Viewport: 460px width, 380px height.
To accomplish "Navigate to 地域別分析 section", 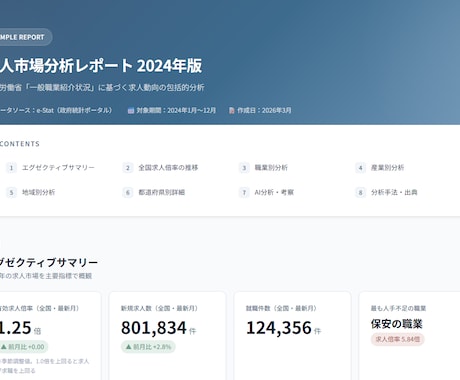I will tap(38, 192).
